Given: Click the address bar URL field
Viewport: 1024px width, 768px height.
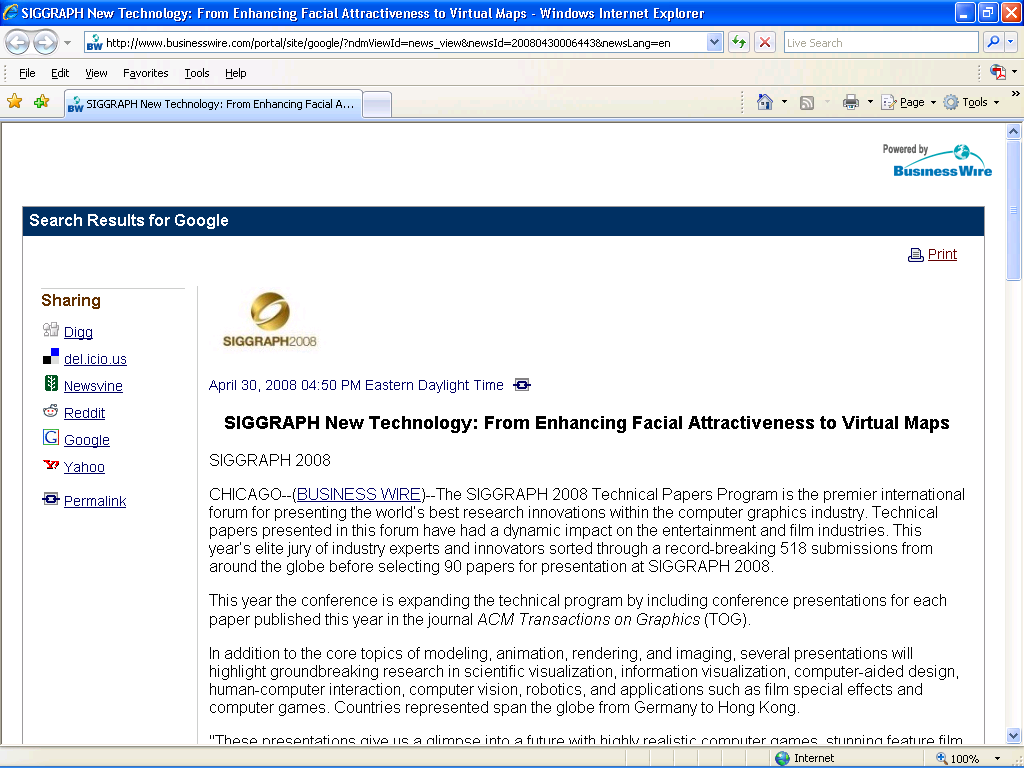Looking at the screenshot, I should (x=396, y=43).
